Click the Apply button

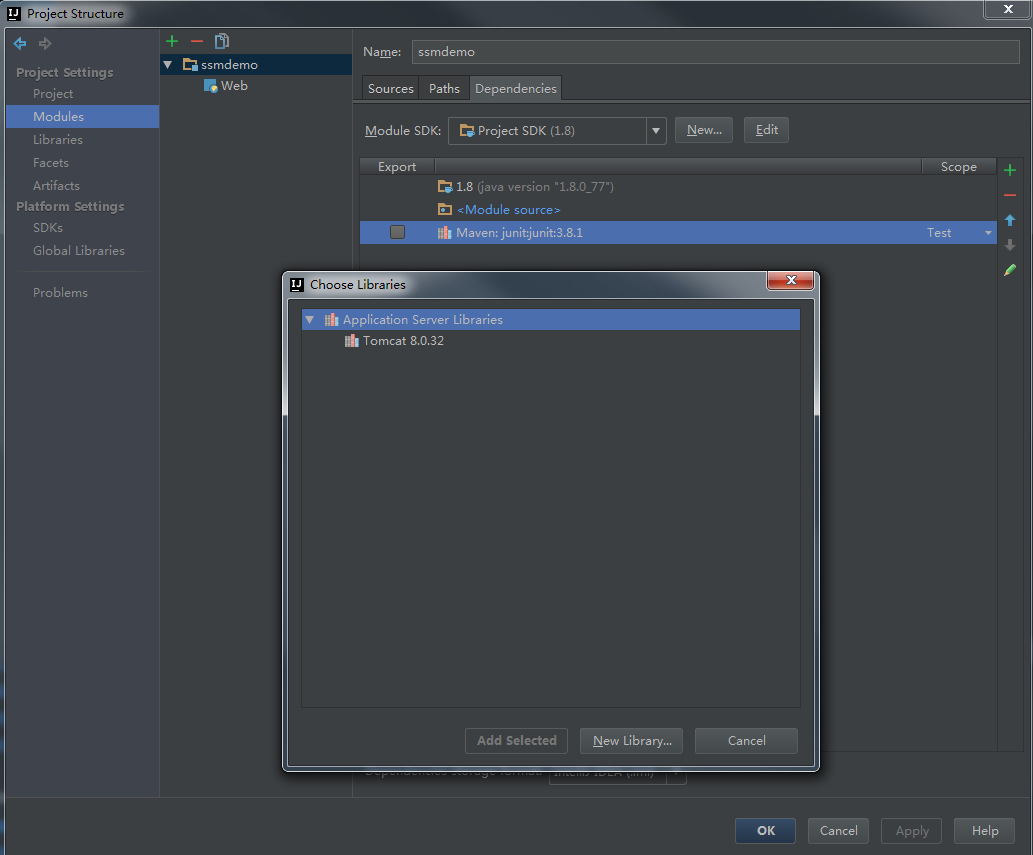click(912, 831)
